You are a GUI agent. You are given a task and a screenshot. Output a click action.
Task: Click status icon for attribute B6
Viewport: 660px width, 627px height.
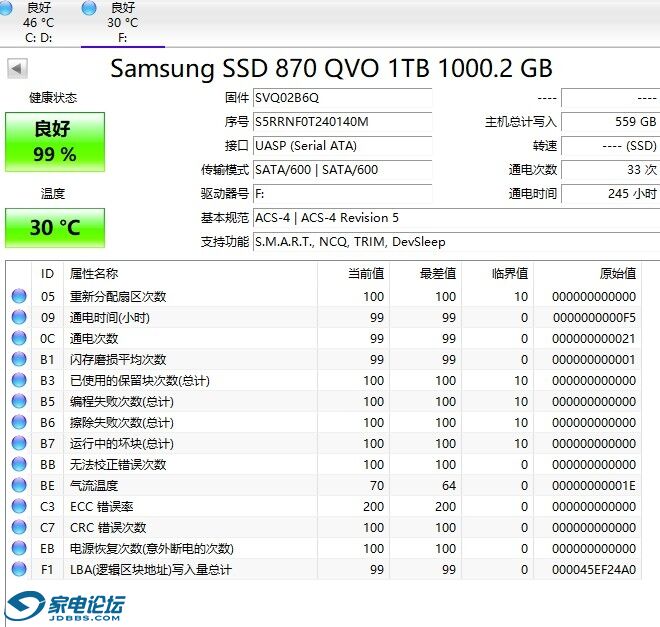point(19,422)
